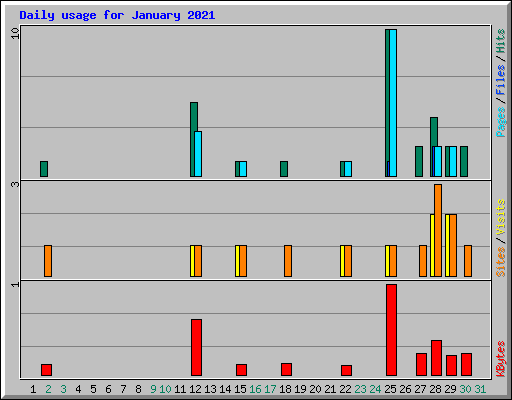This screenshot has height=400, width=512.
Task: Click the tall cyan Pages bar on day 25
Action: pos(393,103)
